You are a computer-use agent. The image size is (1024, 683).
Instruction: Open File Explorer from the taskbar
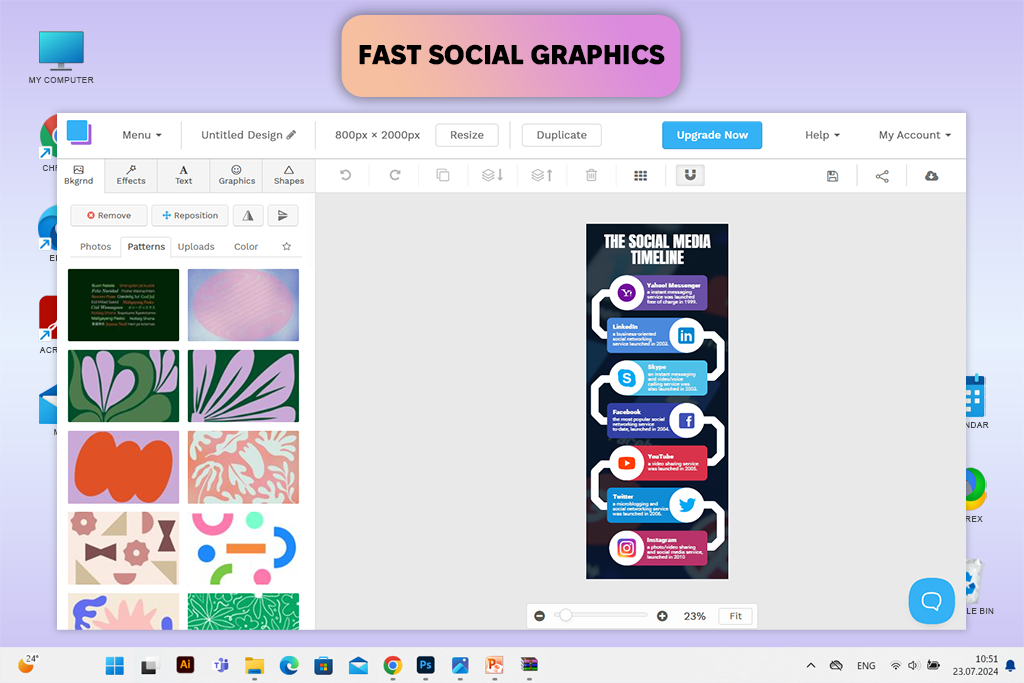click(254, 665)
